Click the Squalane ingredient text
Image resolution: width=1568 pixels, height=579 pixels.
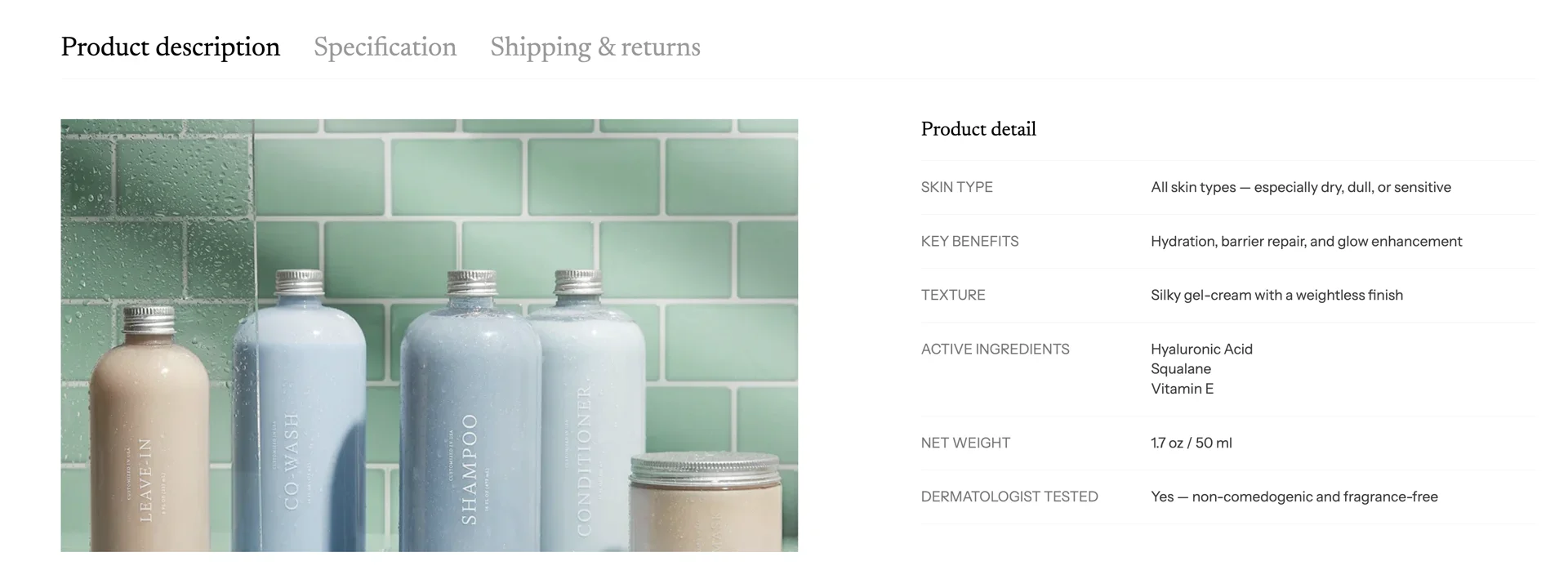pyautogui.click(x=1180, y=368)
